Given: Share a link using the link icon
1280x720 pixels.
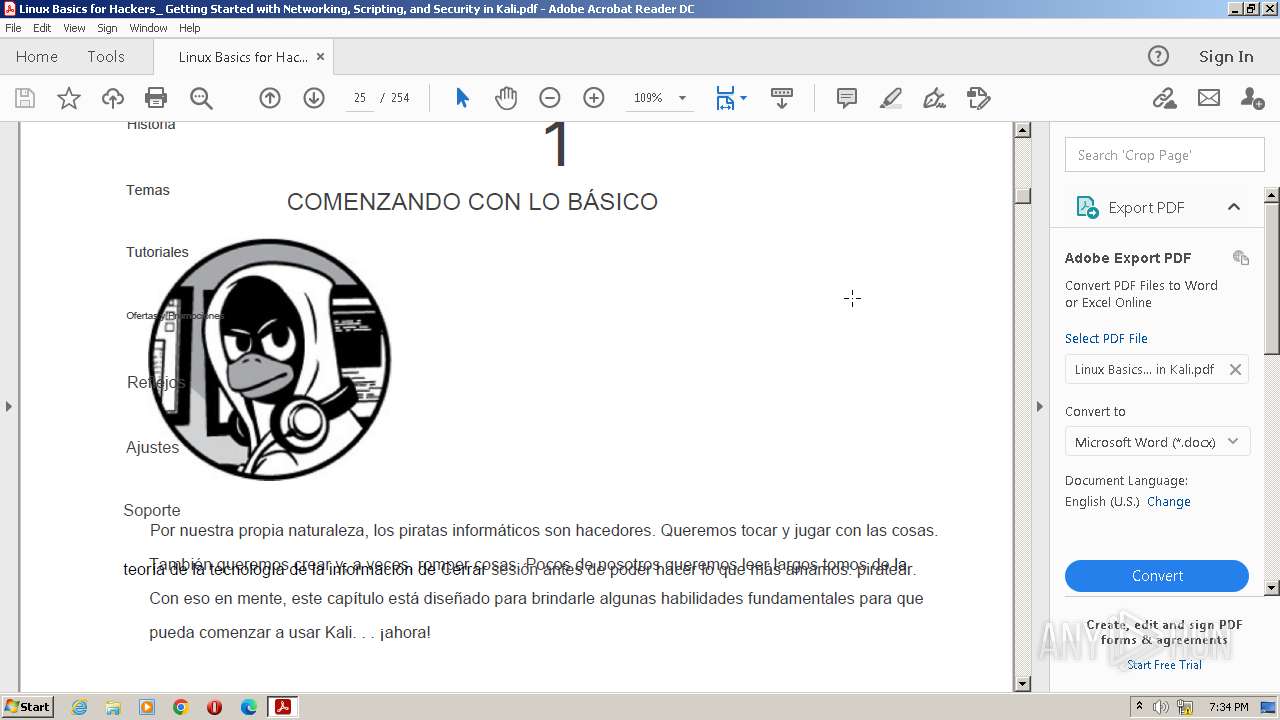Looking at the screenshot, I should pyautogui.click(x=1164, y=98).
